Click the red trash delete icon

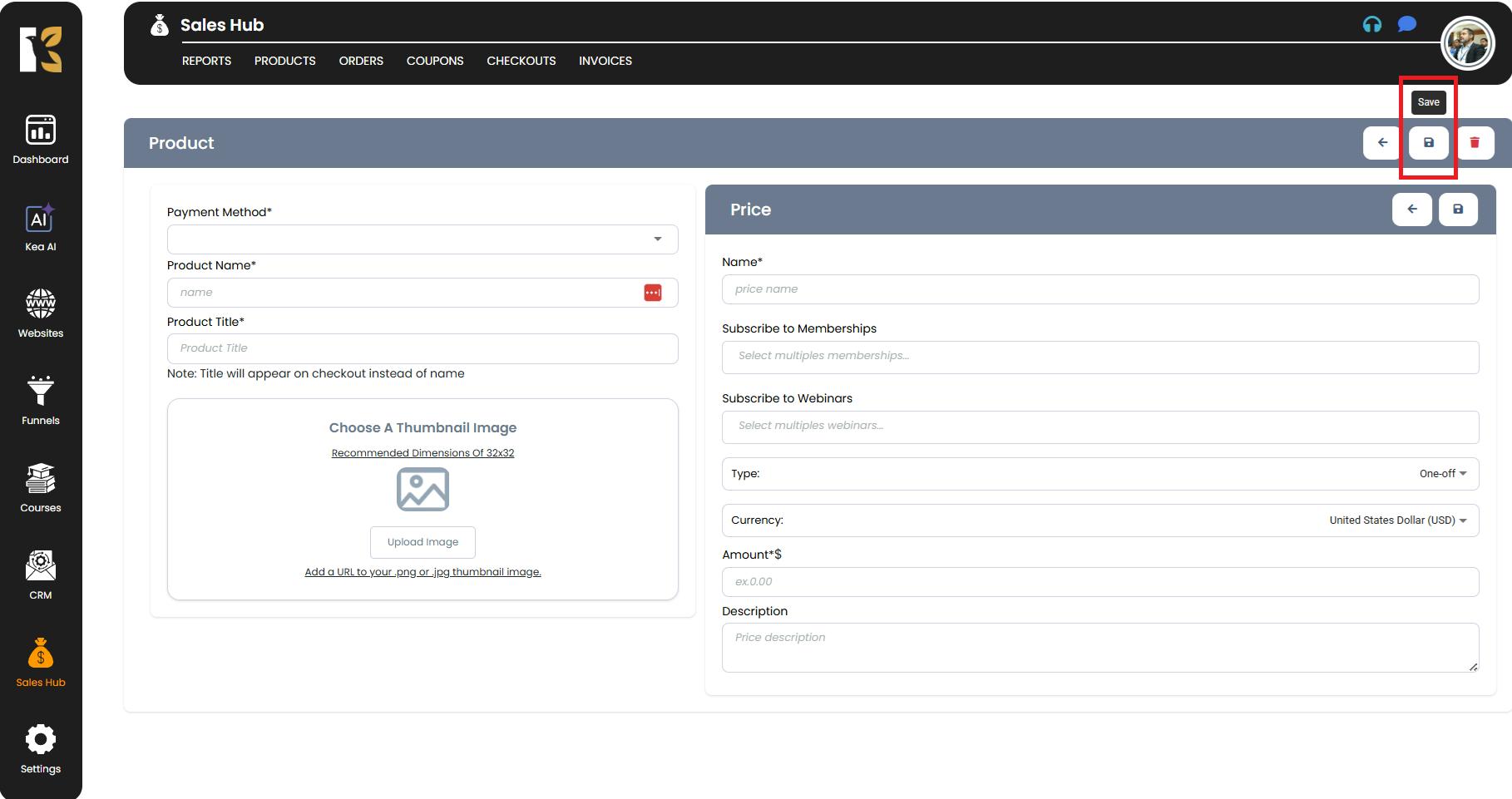(1475, 143)
